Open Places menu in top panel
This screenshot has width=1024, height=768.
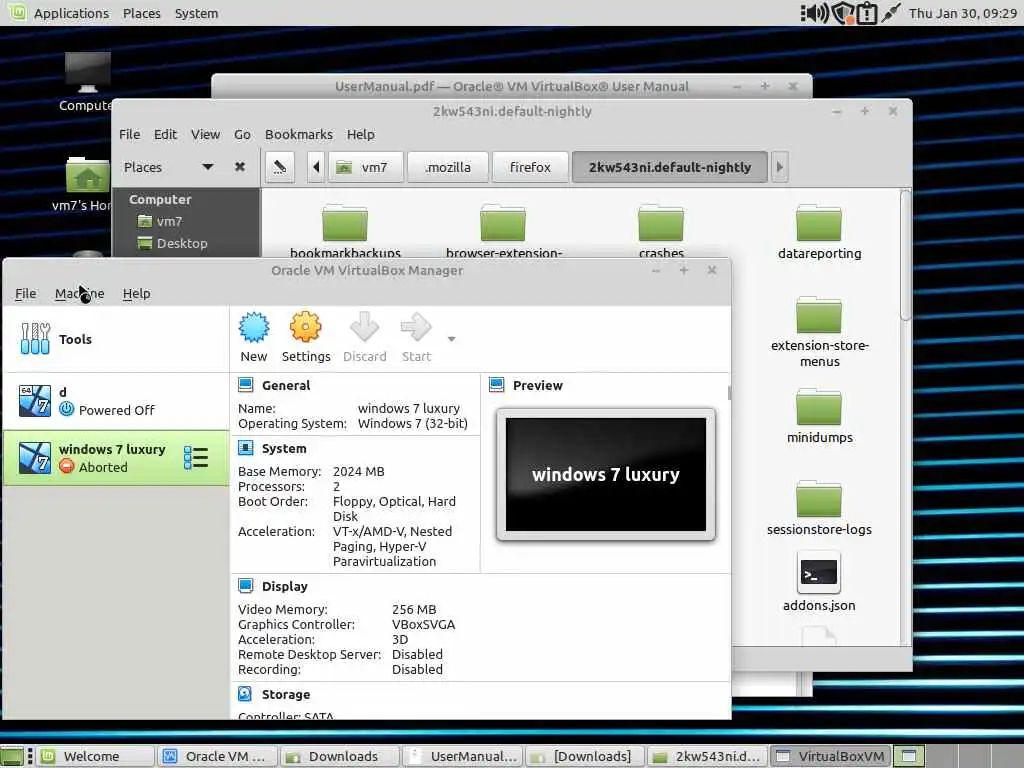tap(142, 13)
